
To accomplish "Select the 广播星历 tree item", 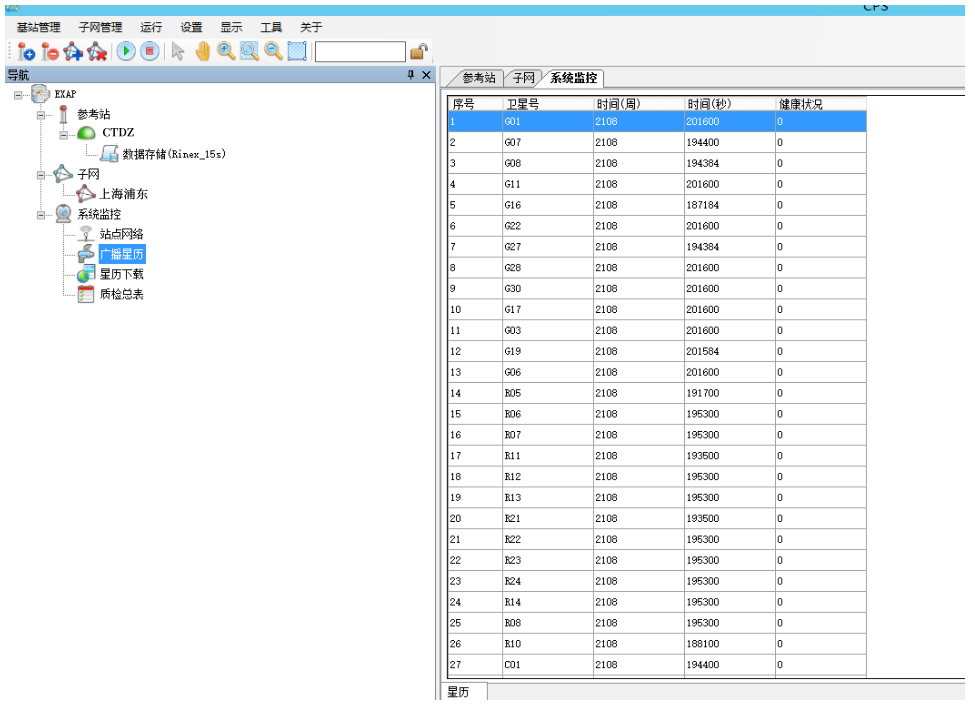I will (x=122, y=254).
